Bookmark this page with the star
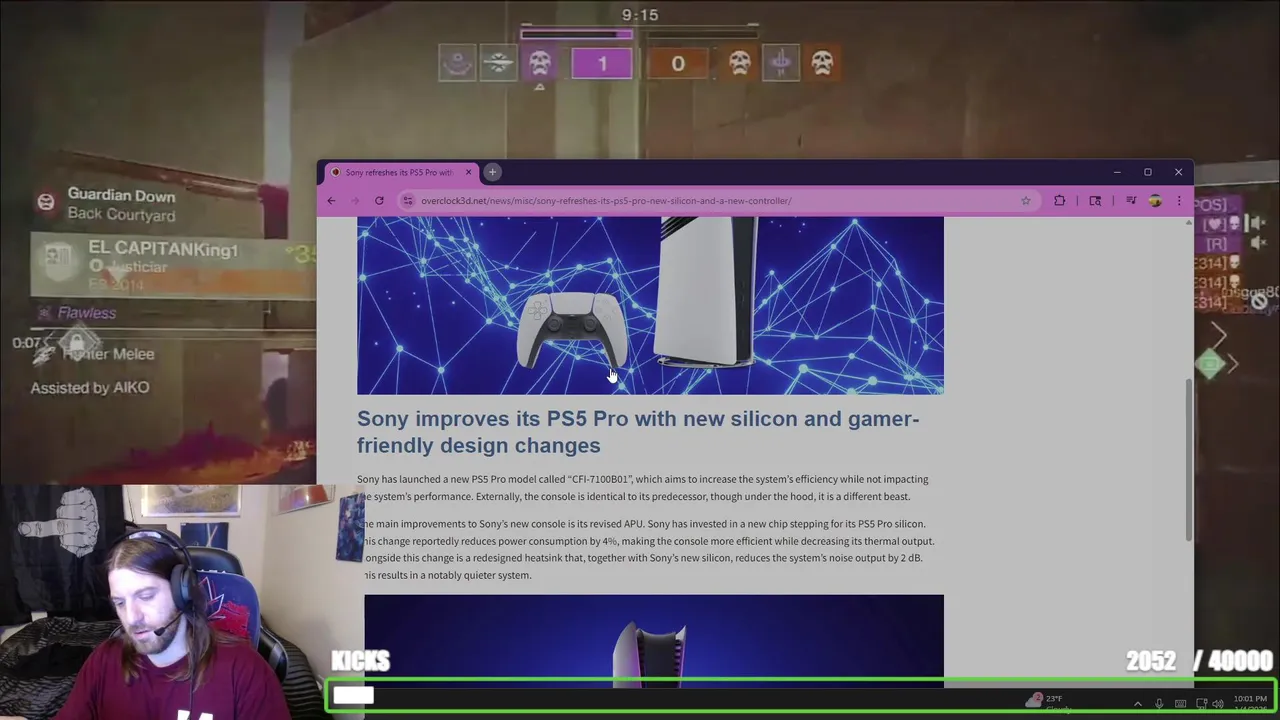Screen dimensions: 1280x720 click(x=1025, y=201)
